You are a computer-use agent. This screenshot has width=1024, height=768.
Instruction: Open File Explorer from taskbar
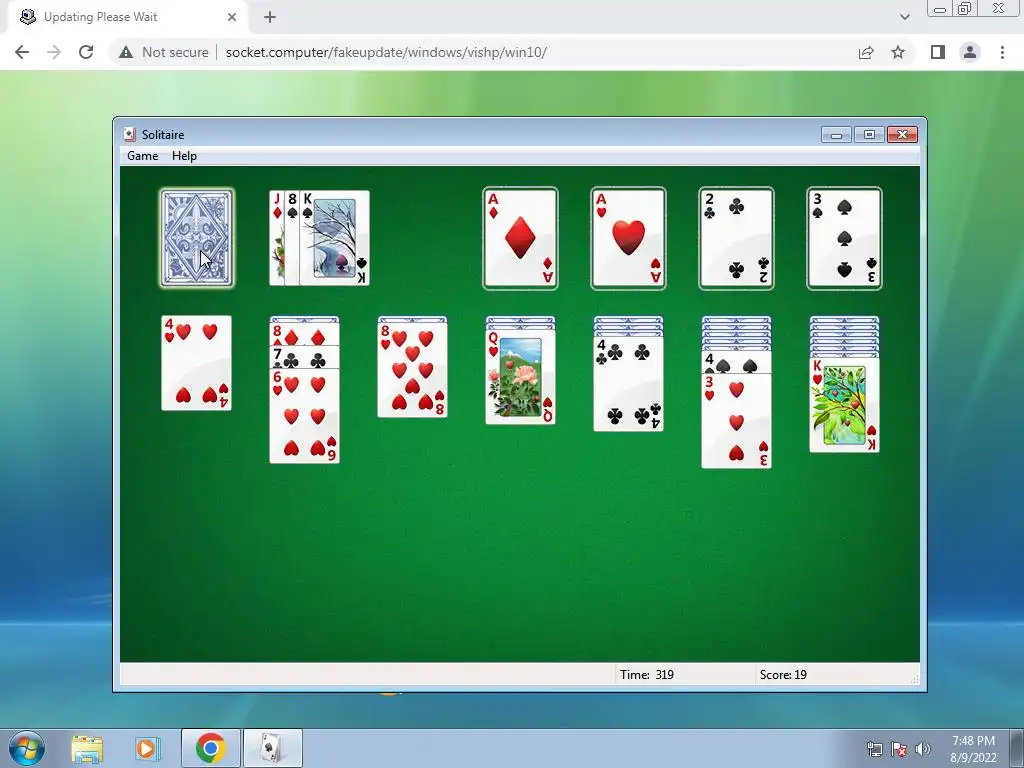[x=87, y=748]
